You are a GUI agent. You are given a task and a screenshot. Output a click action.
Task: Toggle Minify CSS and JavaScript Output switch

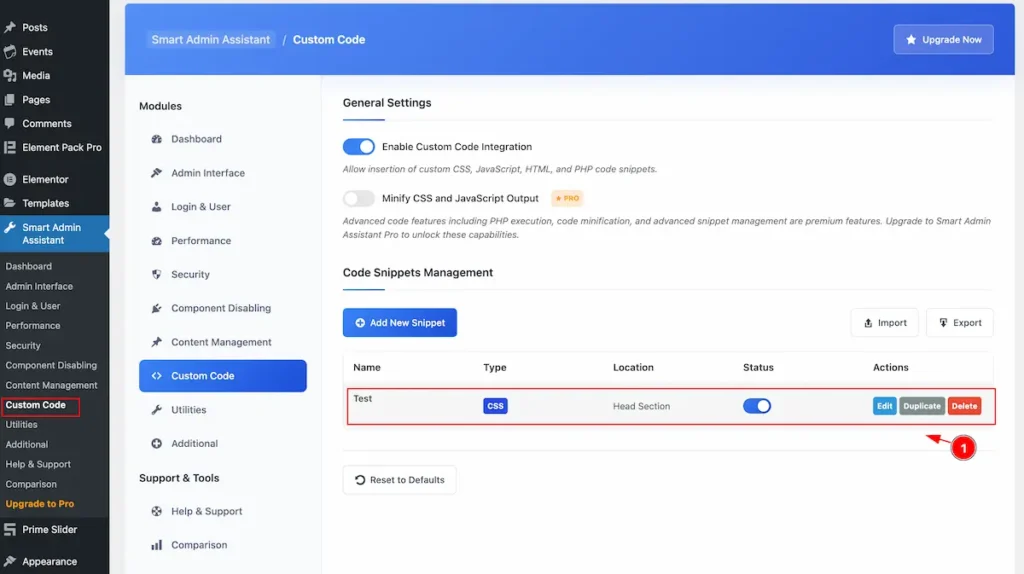[359, 198]
